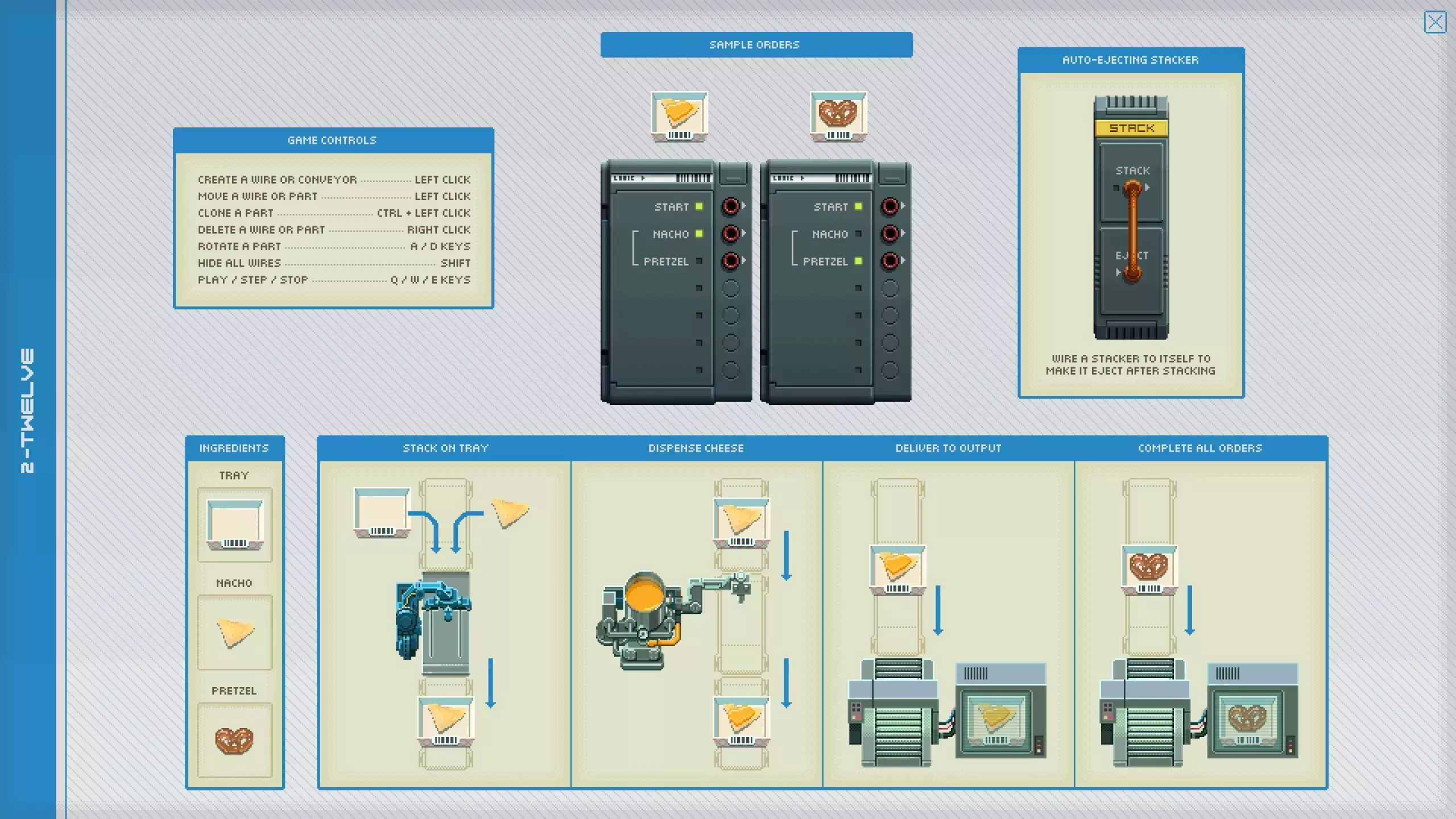Close the instructions screen with the X button
The image size is (1456, 819).
pos(1435,22)
